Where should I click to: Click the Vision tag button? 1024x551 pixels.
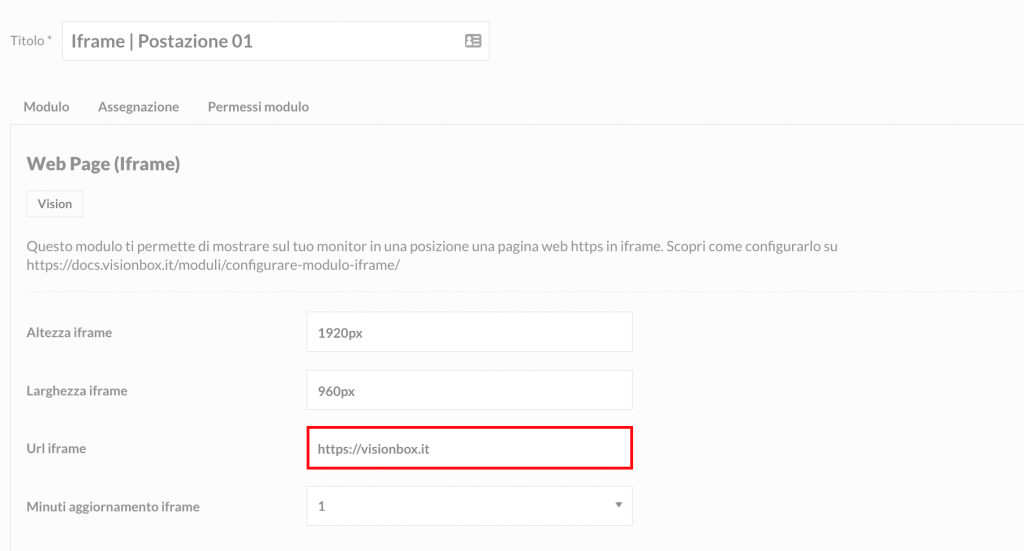(55, 204)
